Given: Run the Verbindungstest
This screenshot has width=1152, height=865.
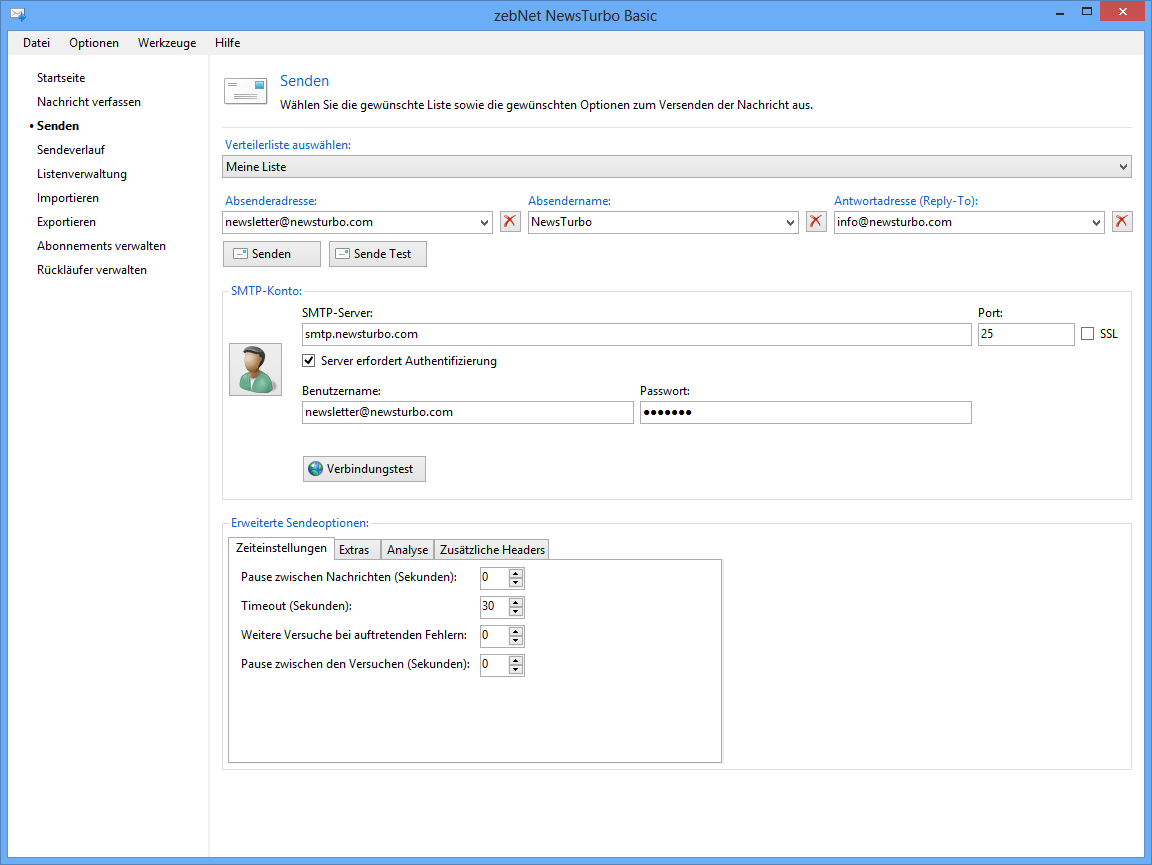Looking at the screenshot, I should tap(364, 469).
